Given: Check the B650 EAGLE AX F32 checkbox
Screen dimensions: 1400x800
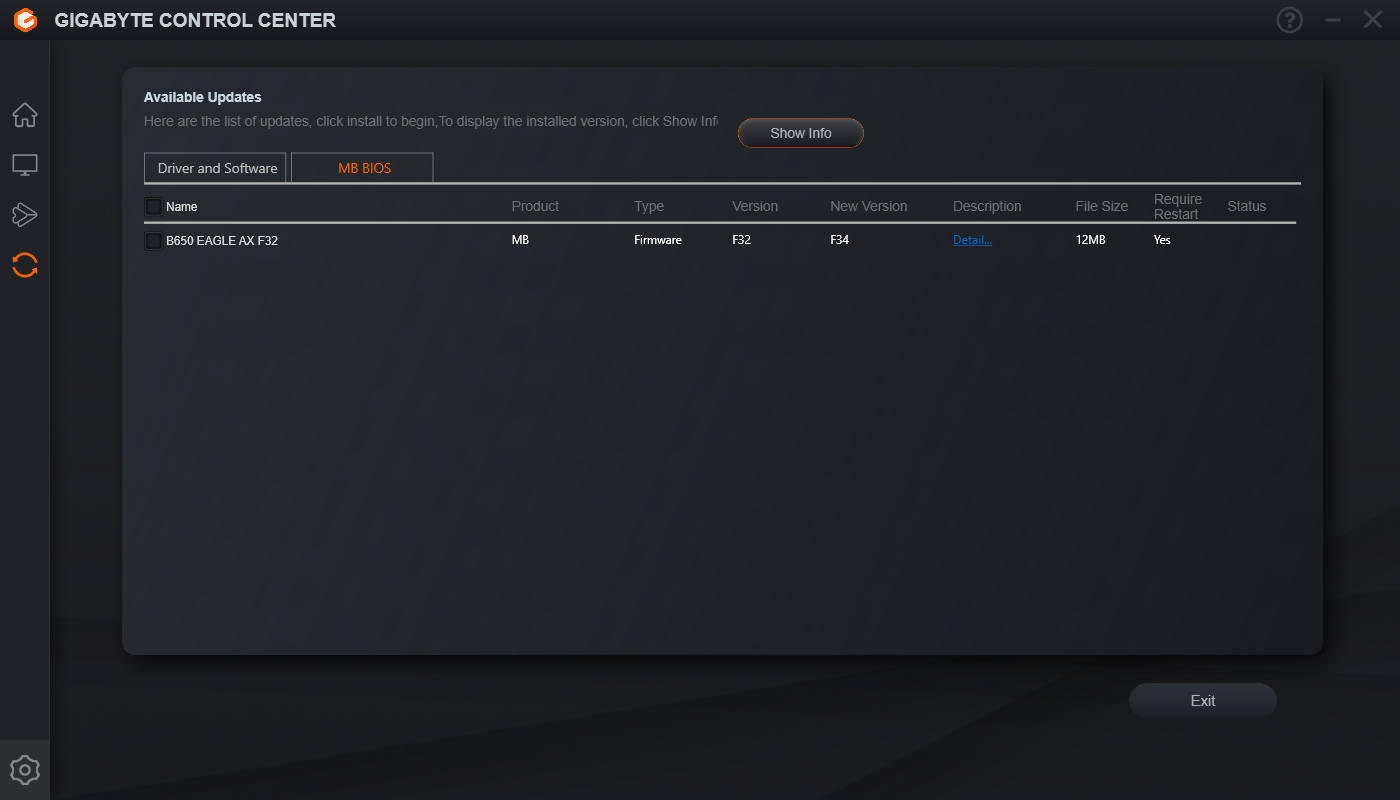Looking at the screenshot, I should tap(154, 241).
